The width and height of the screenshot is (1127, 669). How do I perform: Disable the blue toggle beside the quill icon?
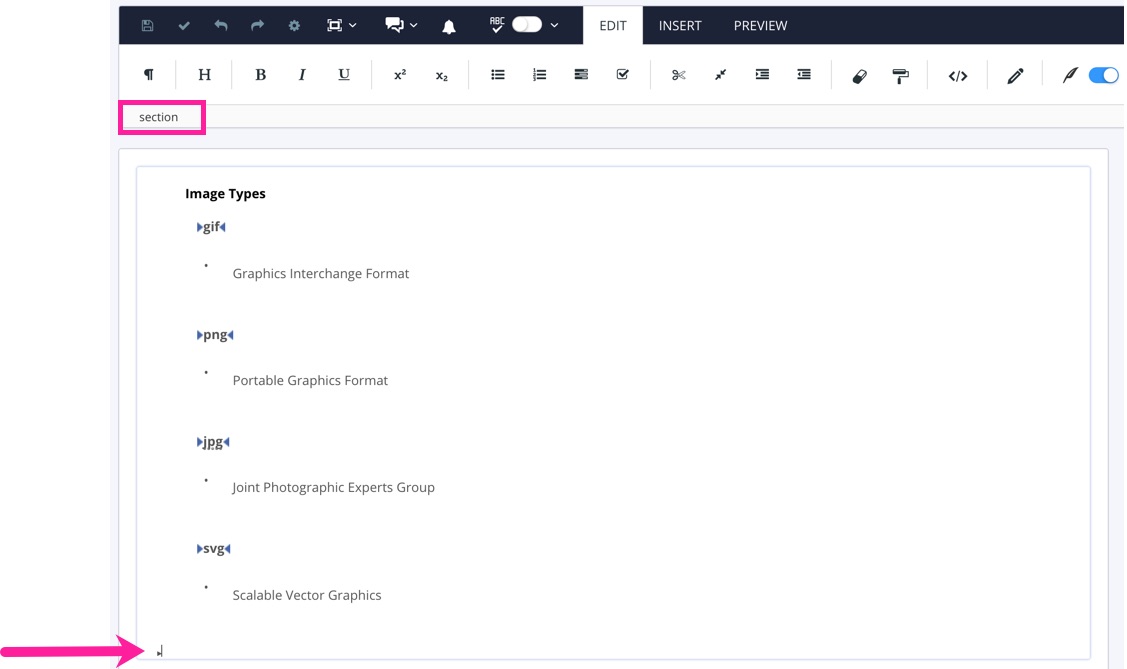click(x=1104, y=74)
